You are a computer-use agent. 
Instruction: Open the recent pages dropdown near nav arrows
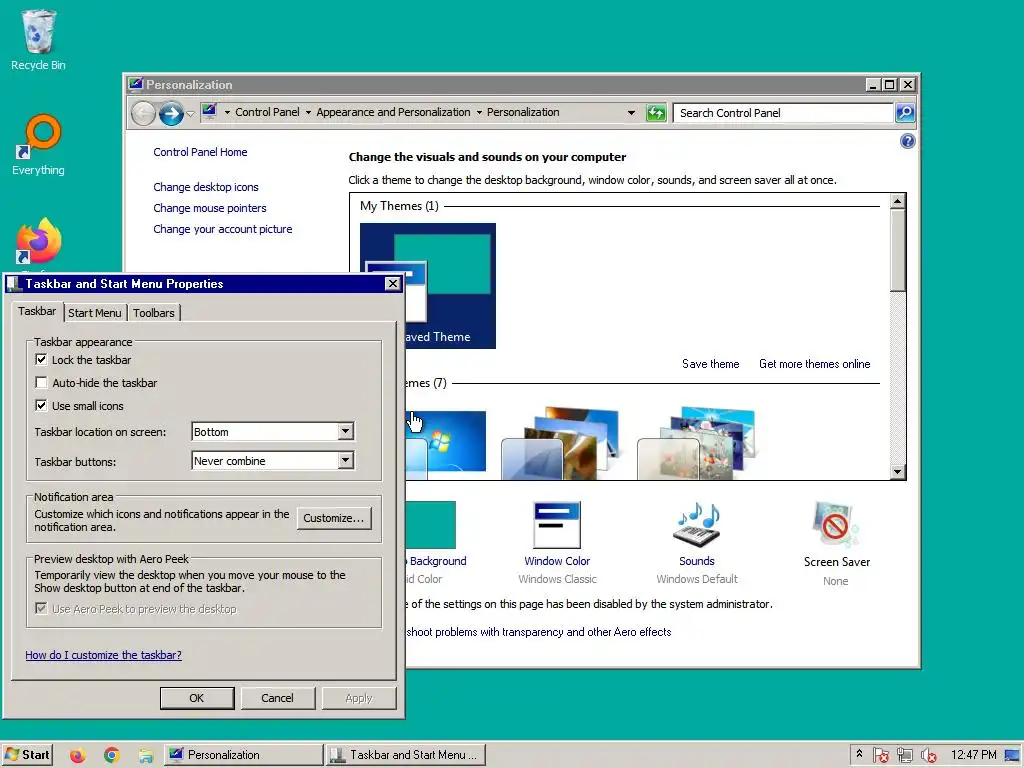190,114
